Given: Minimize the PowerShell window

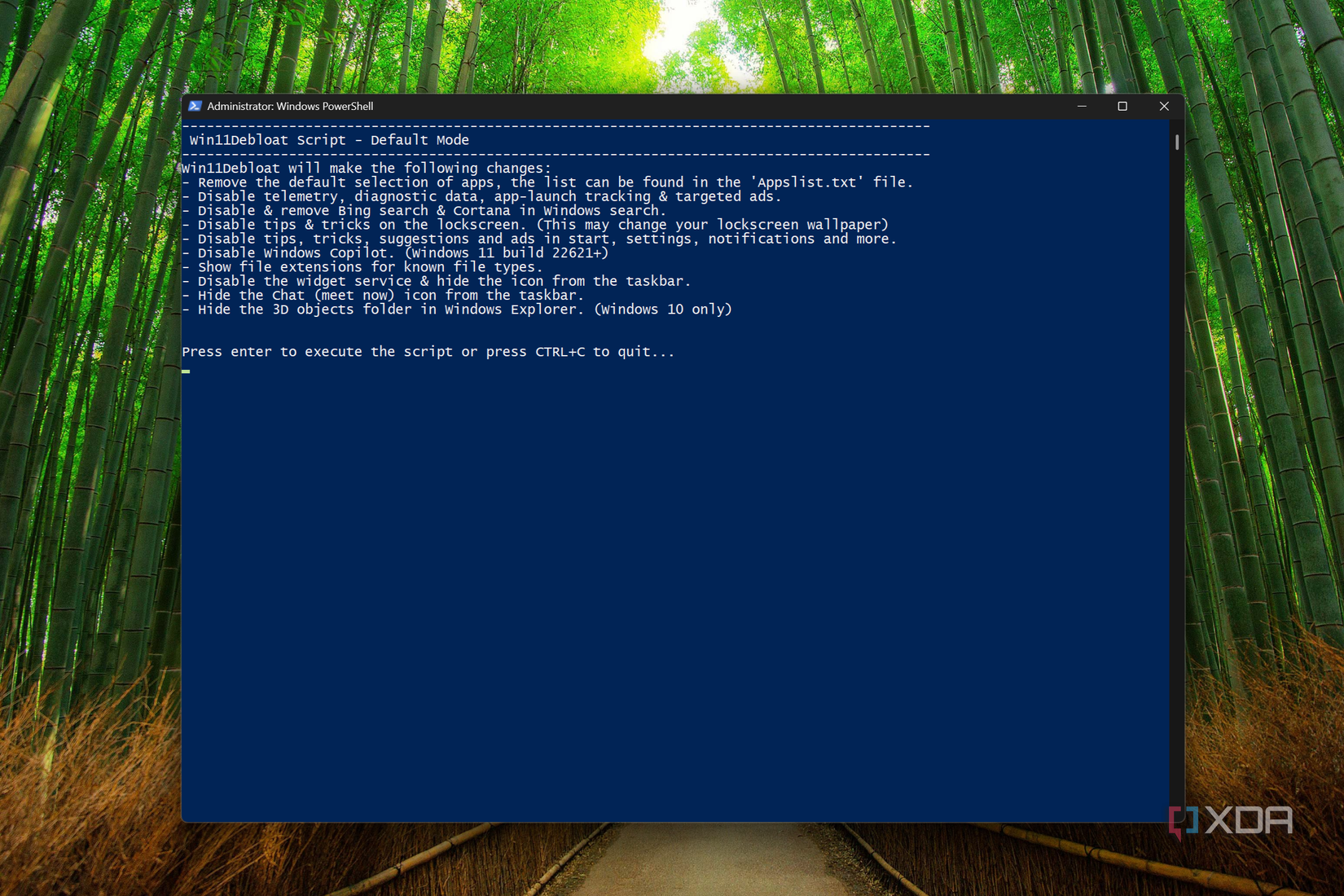Looking at the screenshot, I should click(x=1082, y=106).
